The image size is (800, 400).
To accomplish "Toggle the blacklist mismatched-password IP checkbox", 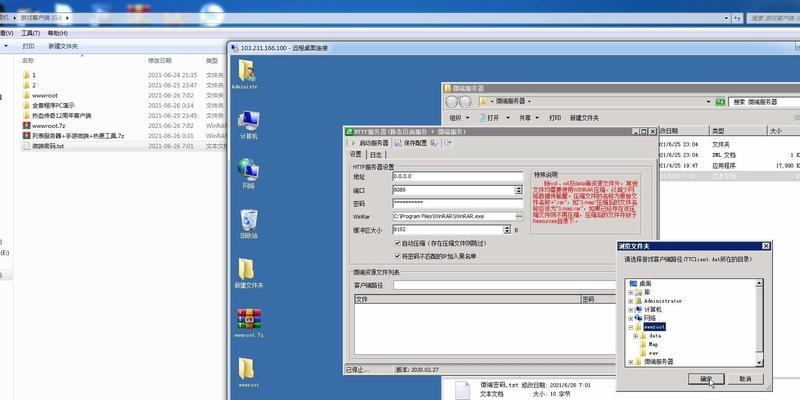I will (x=397, y=256).
